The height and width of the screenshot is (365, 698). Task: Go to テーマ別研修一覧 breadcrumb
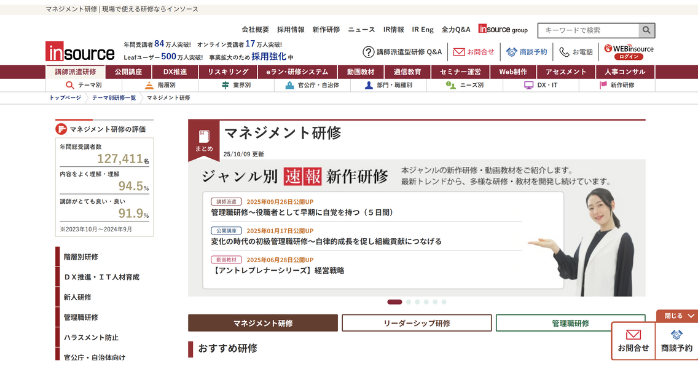[114, 97]
